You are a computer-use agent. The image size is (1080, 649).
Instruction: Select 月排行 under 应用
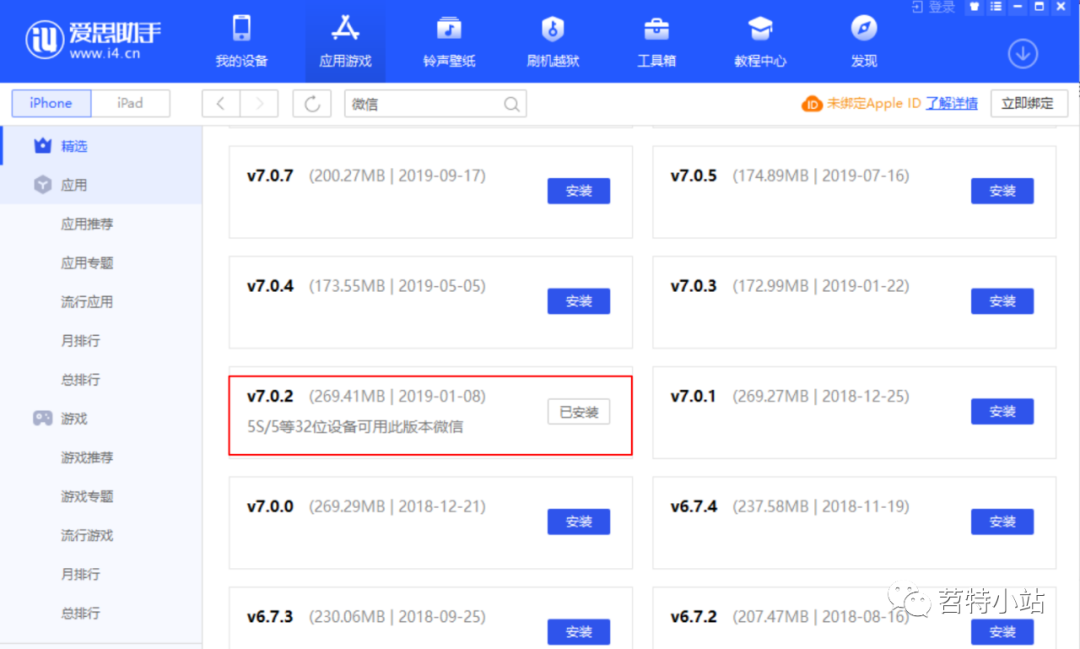point(81,341)
